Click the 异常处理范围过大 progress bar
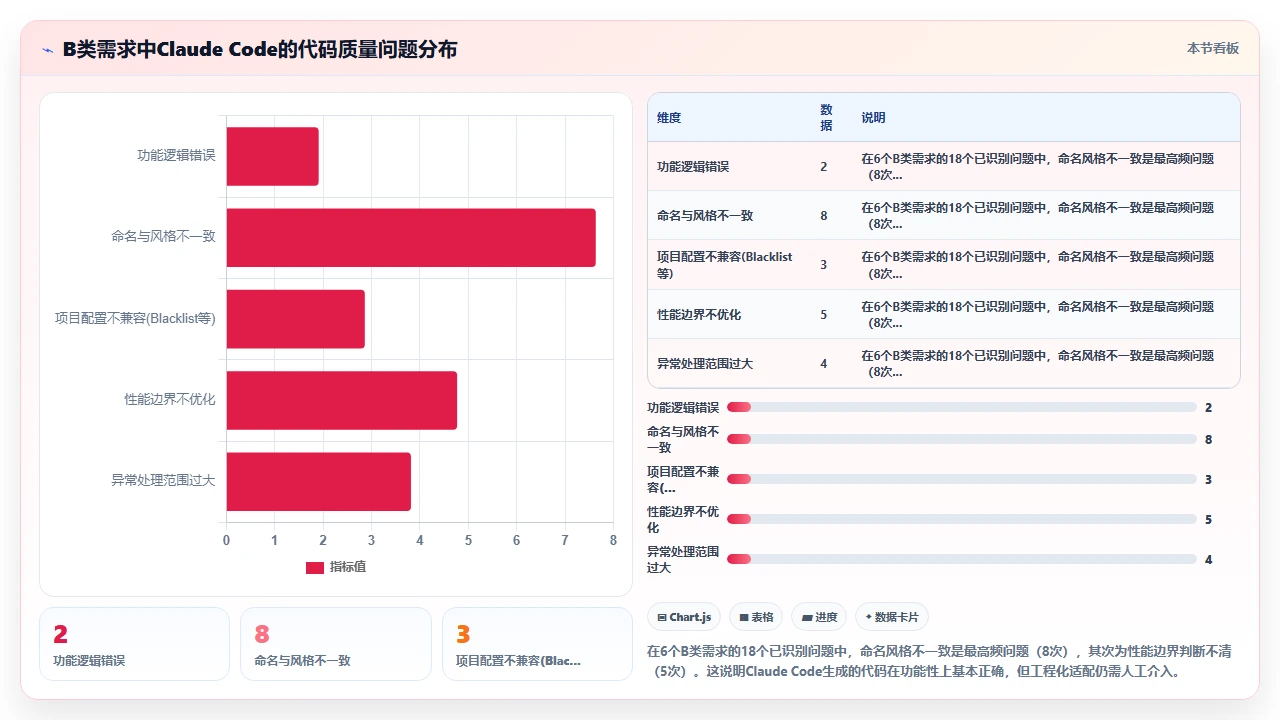Screen dimensions: 1280x720 [x=962, y=559]
